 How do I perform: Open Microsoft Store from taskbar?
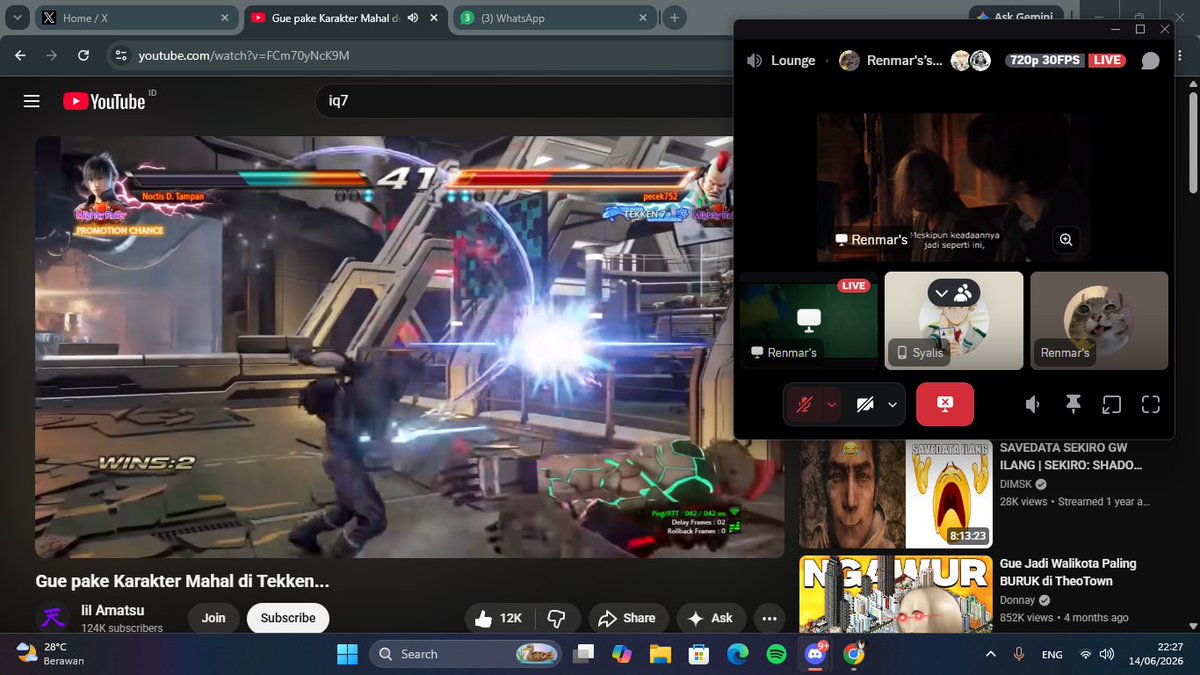(699, 654)
